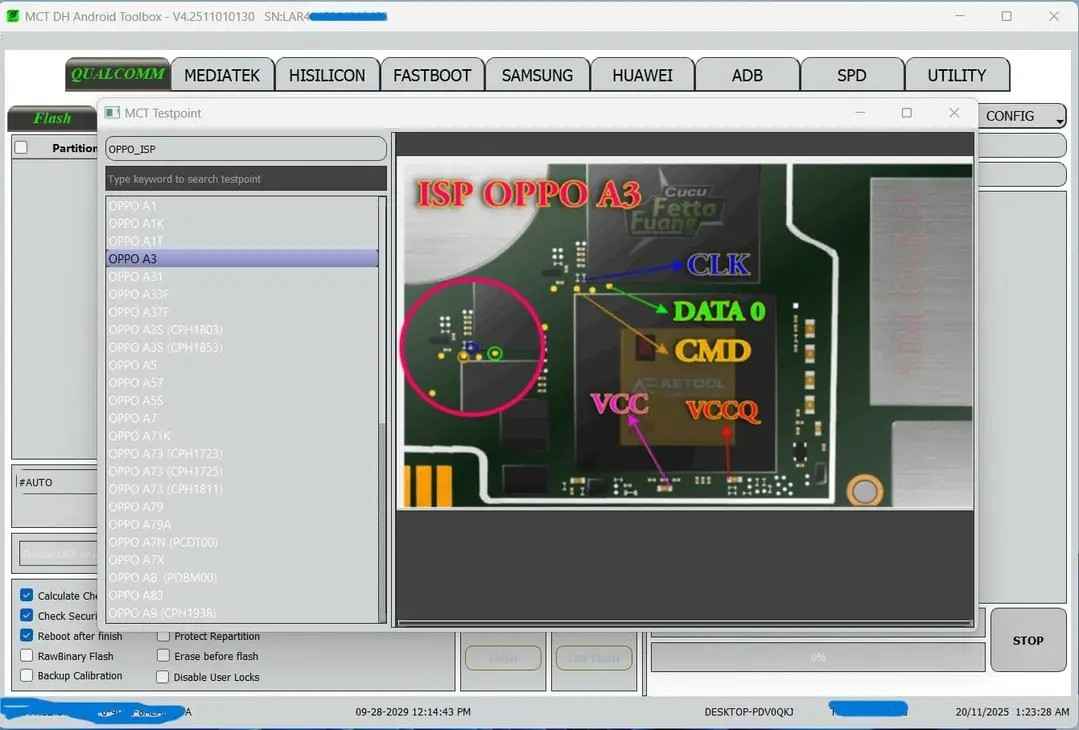The image size is (1079, 730).
Task: Select OPPO A73 (CPH1725) testpoint
Action: tap(242, 471)
